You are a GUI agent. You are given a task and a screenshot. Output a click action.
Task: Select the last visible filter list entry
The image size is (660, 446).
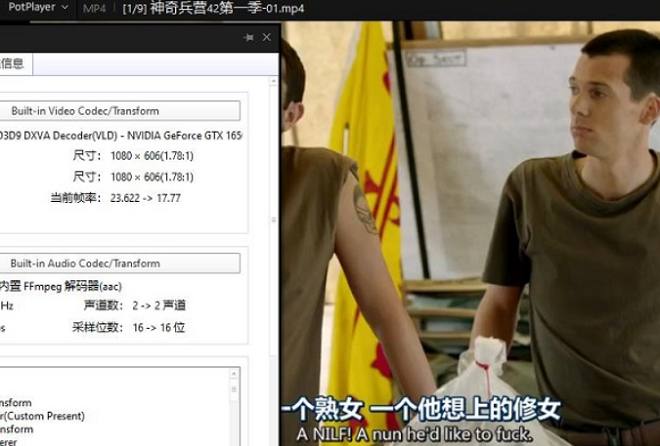10,441
